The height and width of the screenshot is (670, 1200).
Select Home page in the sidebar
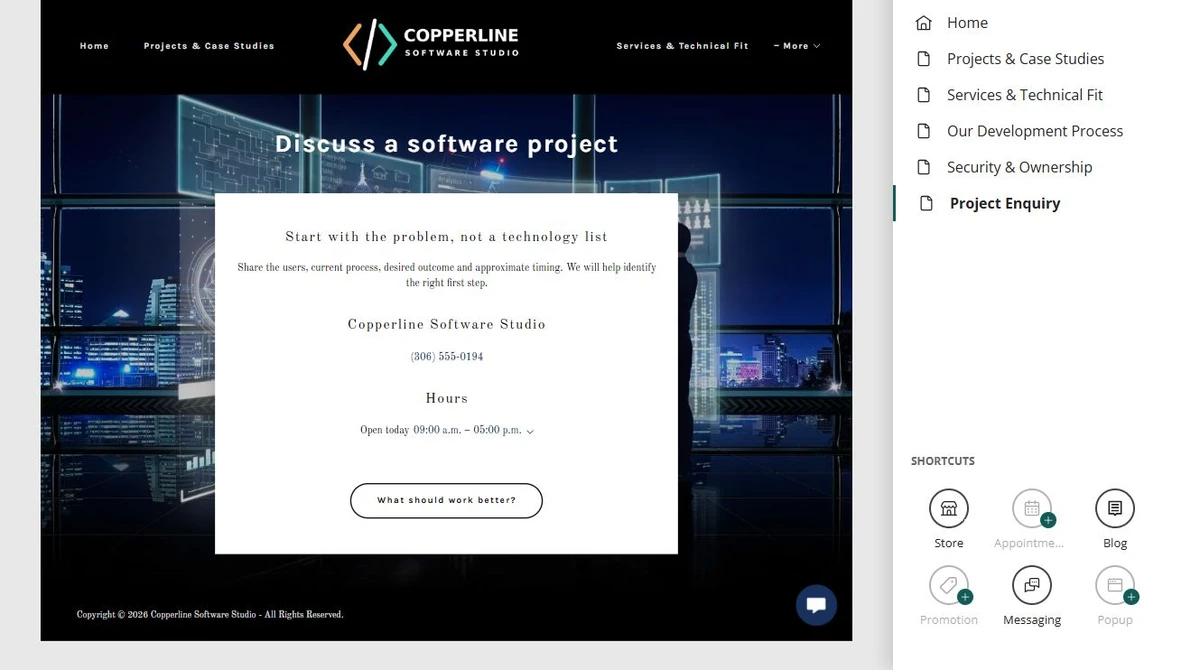click(x=967, y=23)
